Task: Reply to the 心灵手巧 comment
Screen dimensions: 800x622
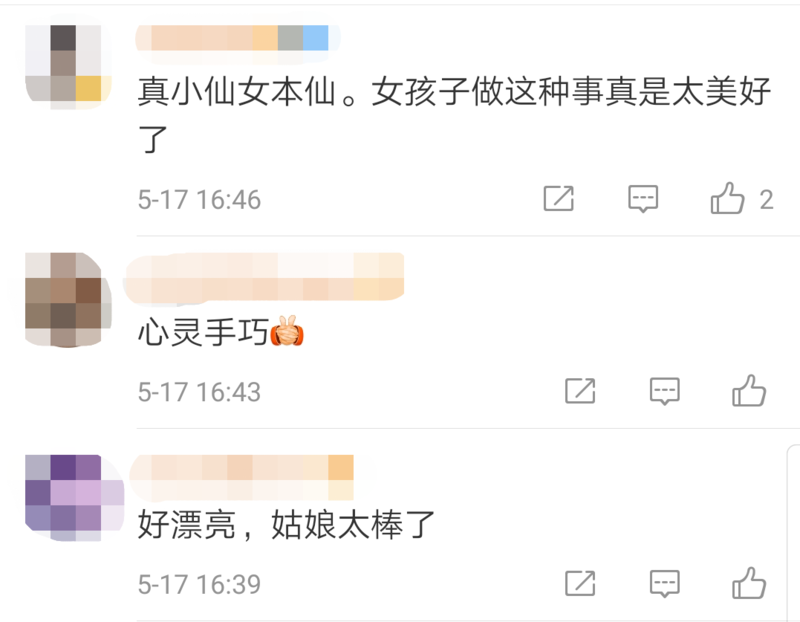Action: coord(664,391)
